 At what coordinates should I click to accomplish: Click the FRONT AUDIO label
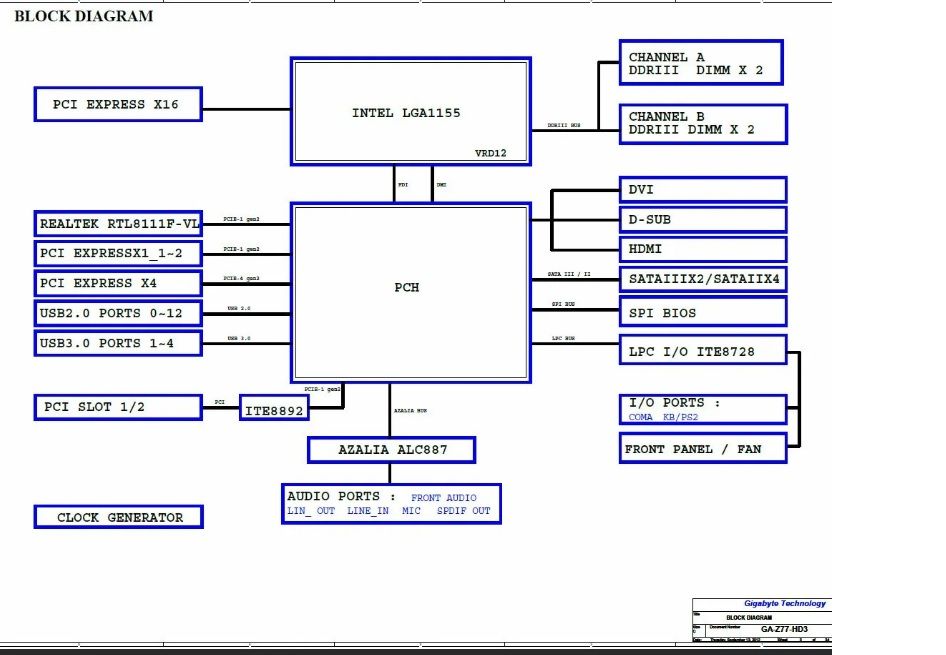point(444,498)
